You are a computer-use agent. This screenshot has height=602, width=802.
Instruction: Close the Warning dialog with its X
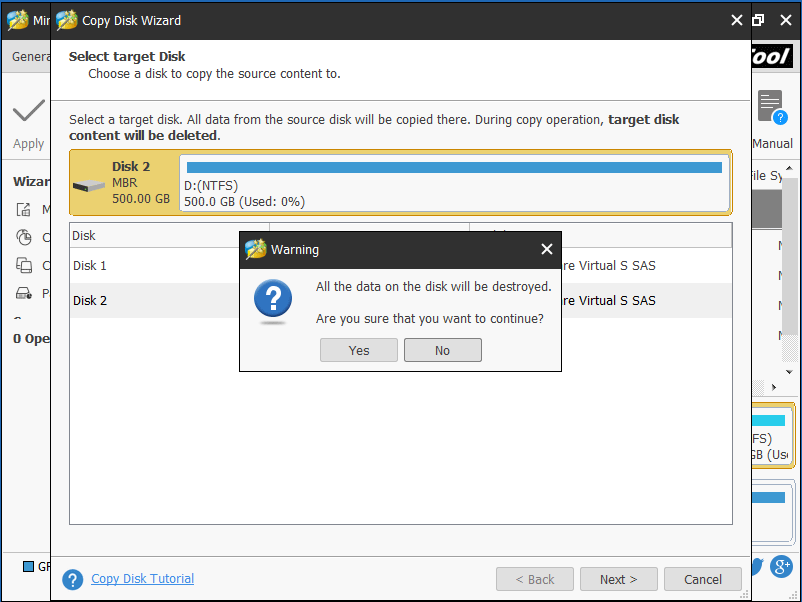[547, 249]
